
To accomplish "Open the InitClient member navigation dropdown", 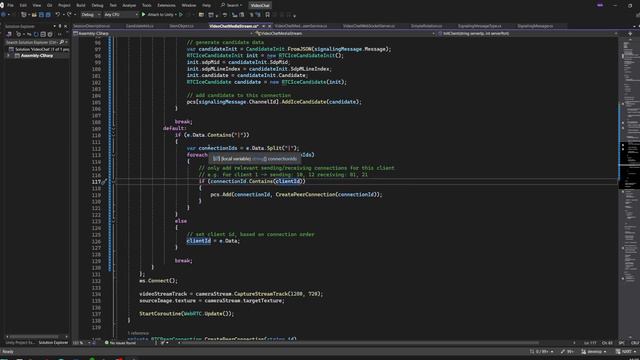I will click(x=528, y=33).
